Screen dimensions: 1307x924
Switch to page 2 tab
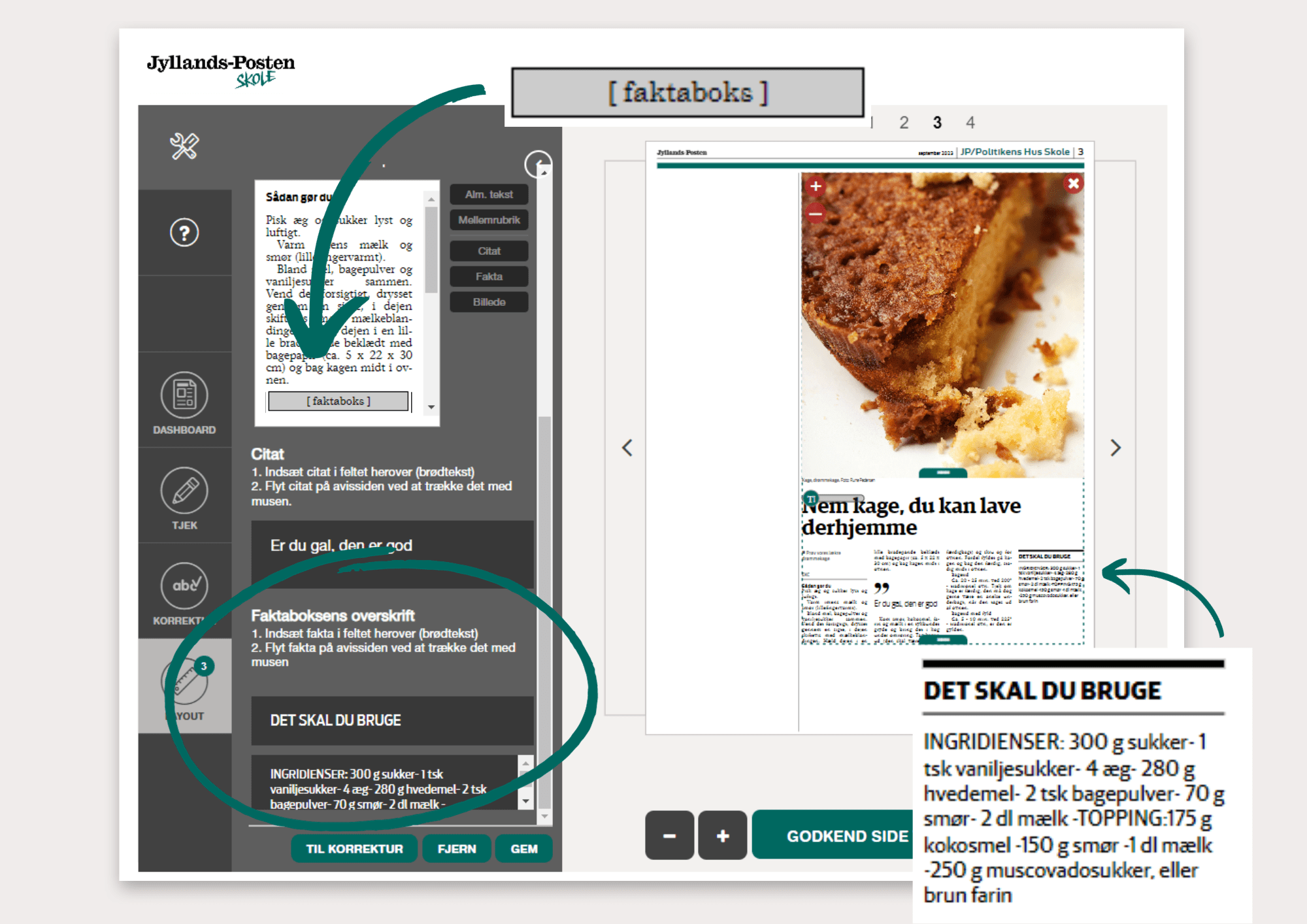[x=904, y=123]
